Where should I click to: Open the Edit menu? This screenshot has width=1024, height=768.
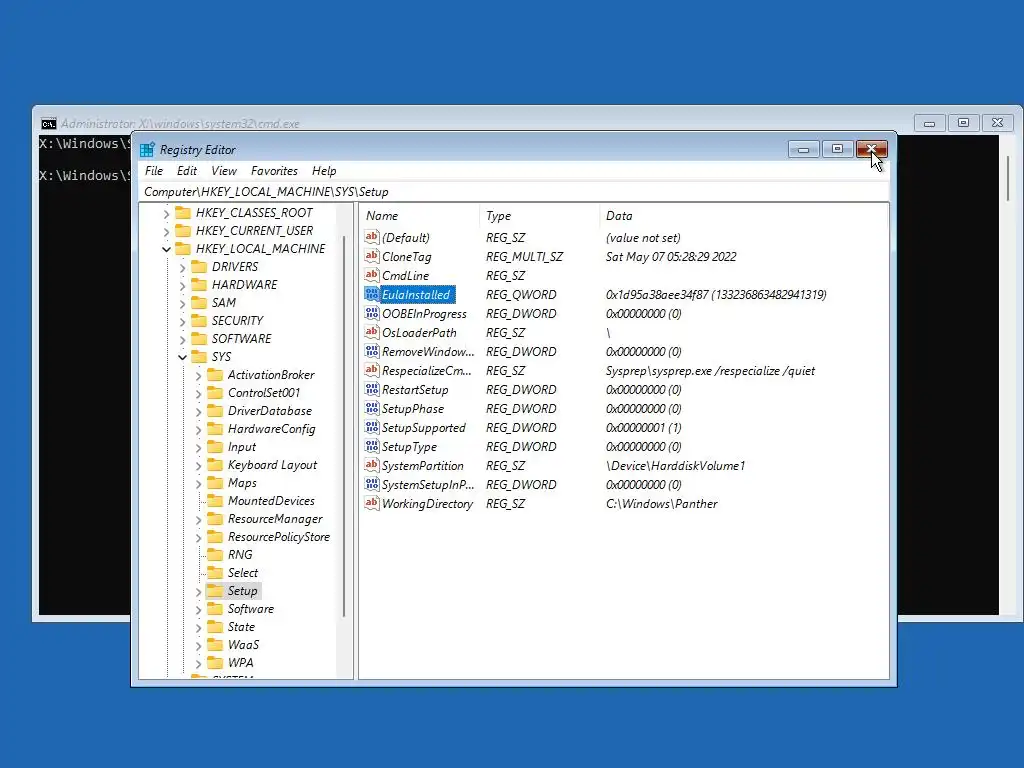(187, 171)
